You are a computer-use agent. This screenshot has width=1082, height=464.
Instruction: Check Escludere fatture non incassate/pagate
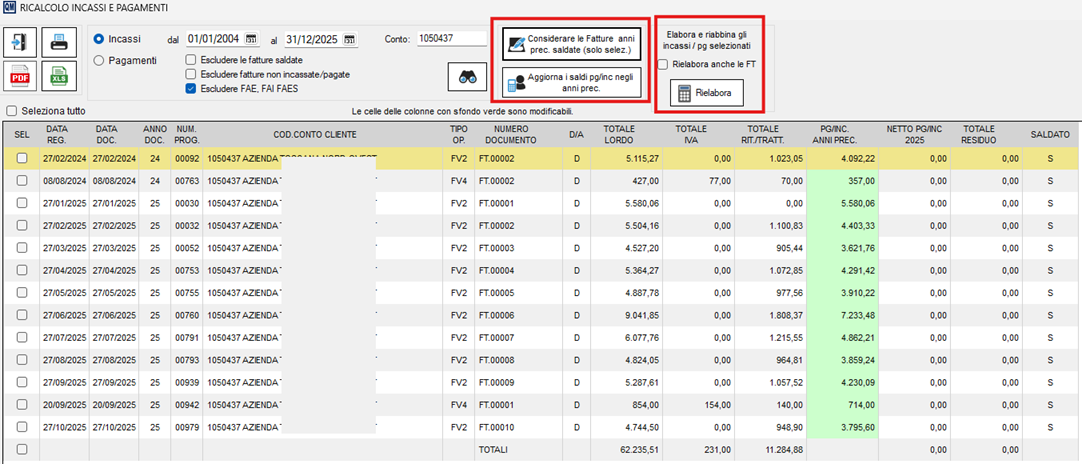click(192, 75)
